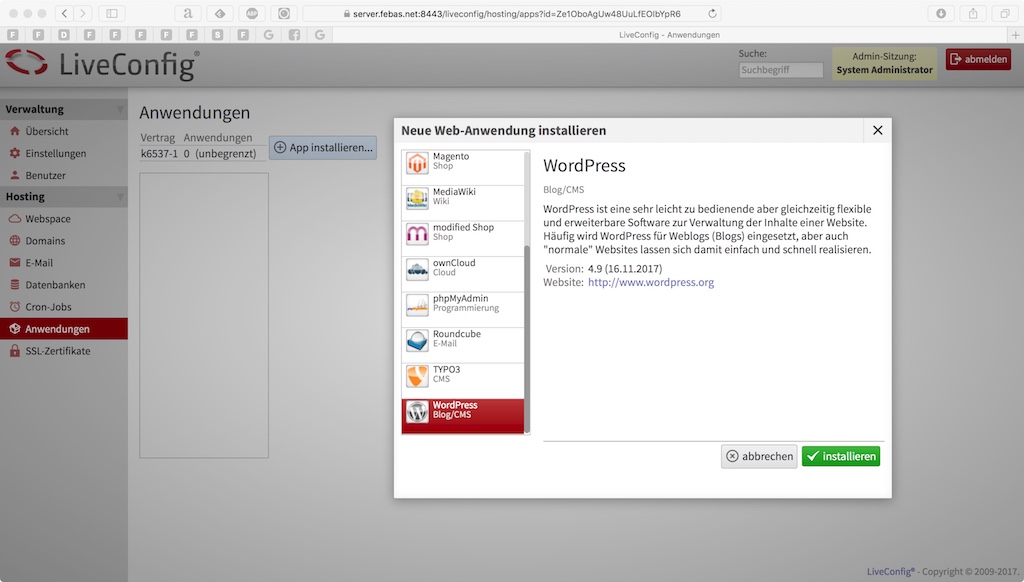1024x582 pixels.
Task: Click the LiveConfig logo
Action: click(102, 65)
